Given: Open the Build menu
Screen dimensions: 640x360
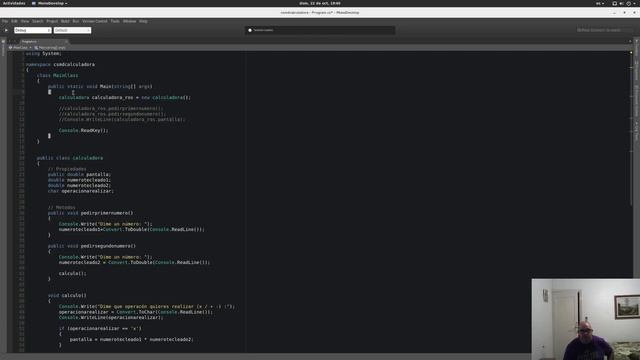Looking at the screenshot, I should 65,21.
